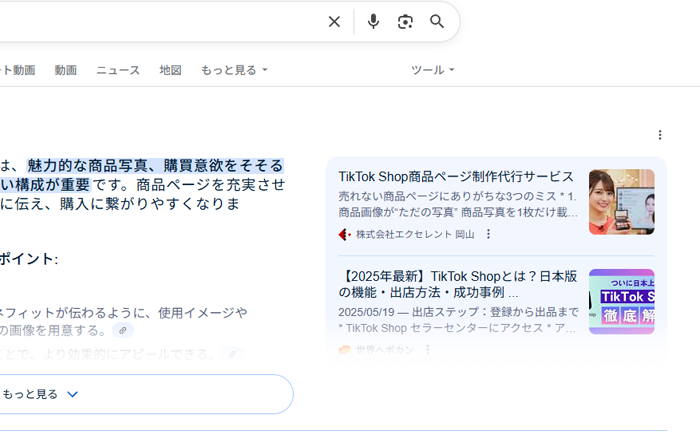The width and height of the screenshot is (700, 440).
Task: Open image search with the camera lens icon
Action: tap(405, 21)
